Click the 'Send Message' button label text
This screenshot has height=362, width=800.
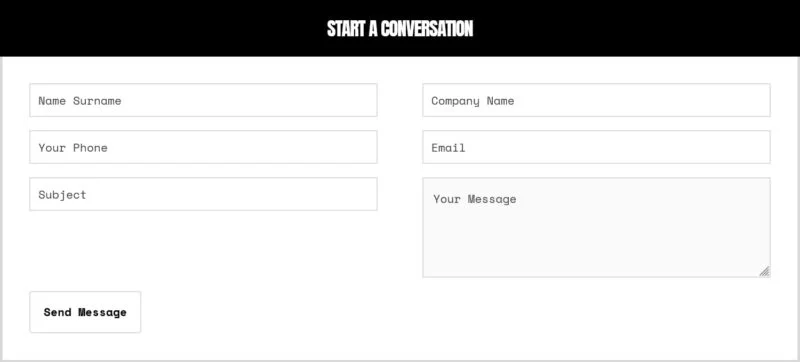(85, 312)
